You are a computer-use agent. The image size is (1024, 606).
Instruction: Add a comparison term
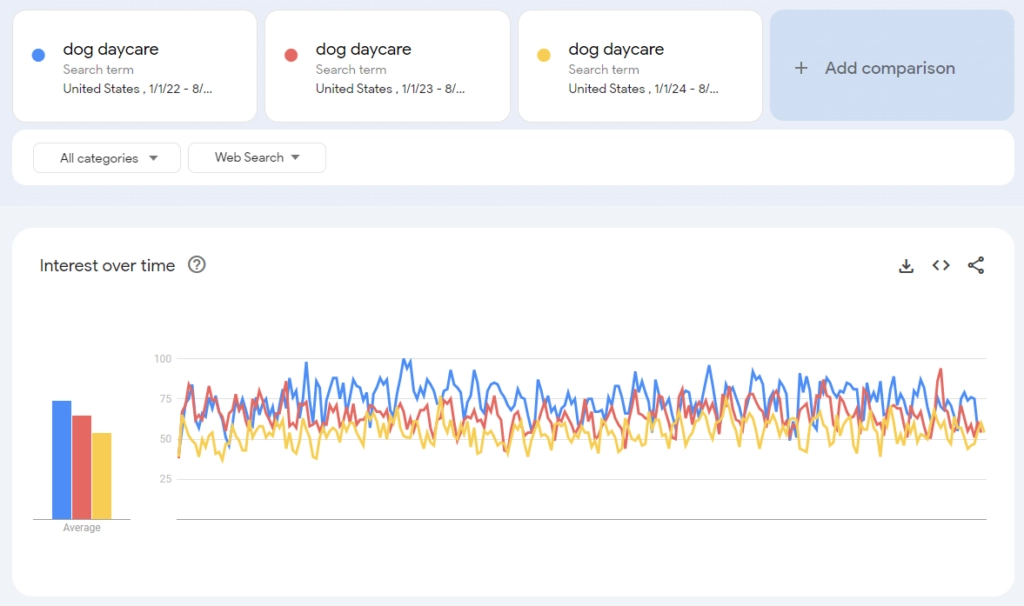coord(891,65)
